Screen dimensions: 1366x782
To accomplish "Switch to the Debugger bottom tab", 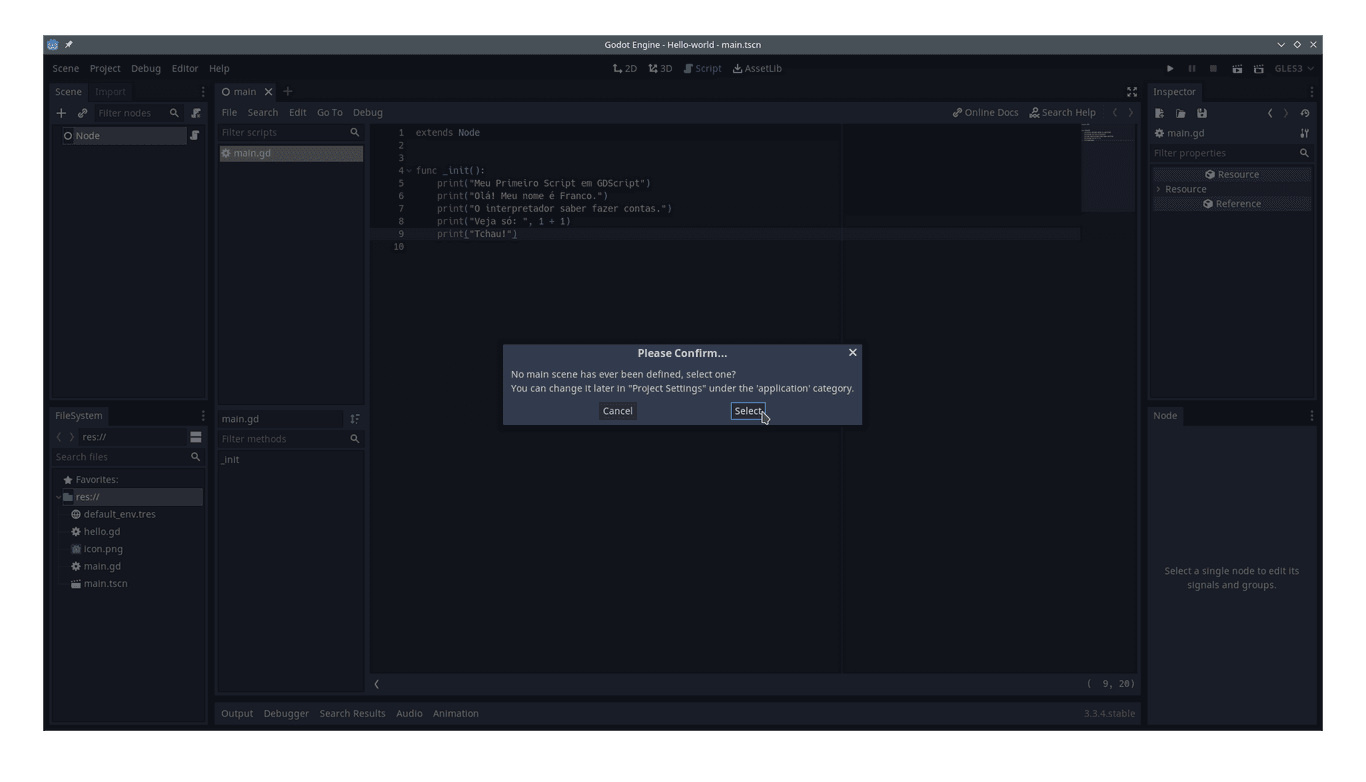I will (x=286, y=713).
